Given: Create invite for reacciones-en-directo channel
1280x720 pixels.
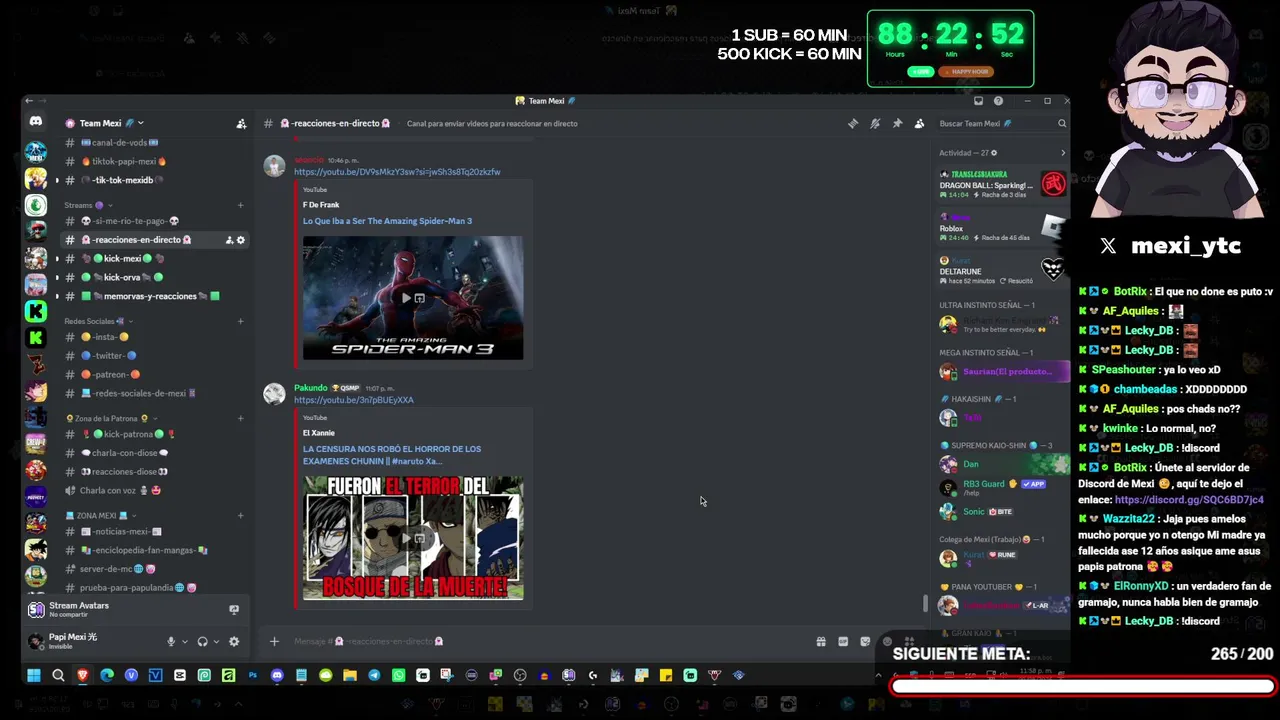Looking at the screenshot, I should pyautogui.click(x=229, y=240).
